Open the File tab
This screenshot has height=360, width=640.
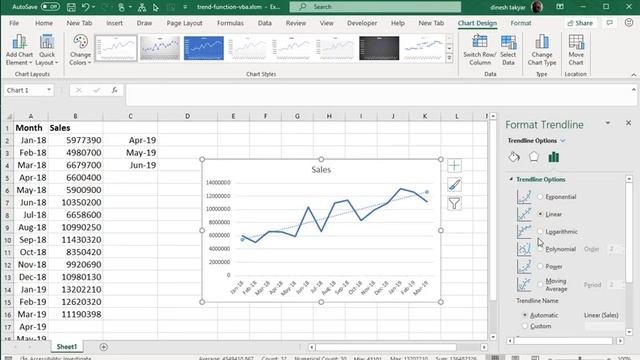(x=14, y=23)
